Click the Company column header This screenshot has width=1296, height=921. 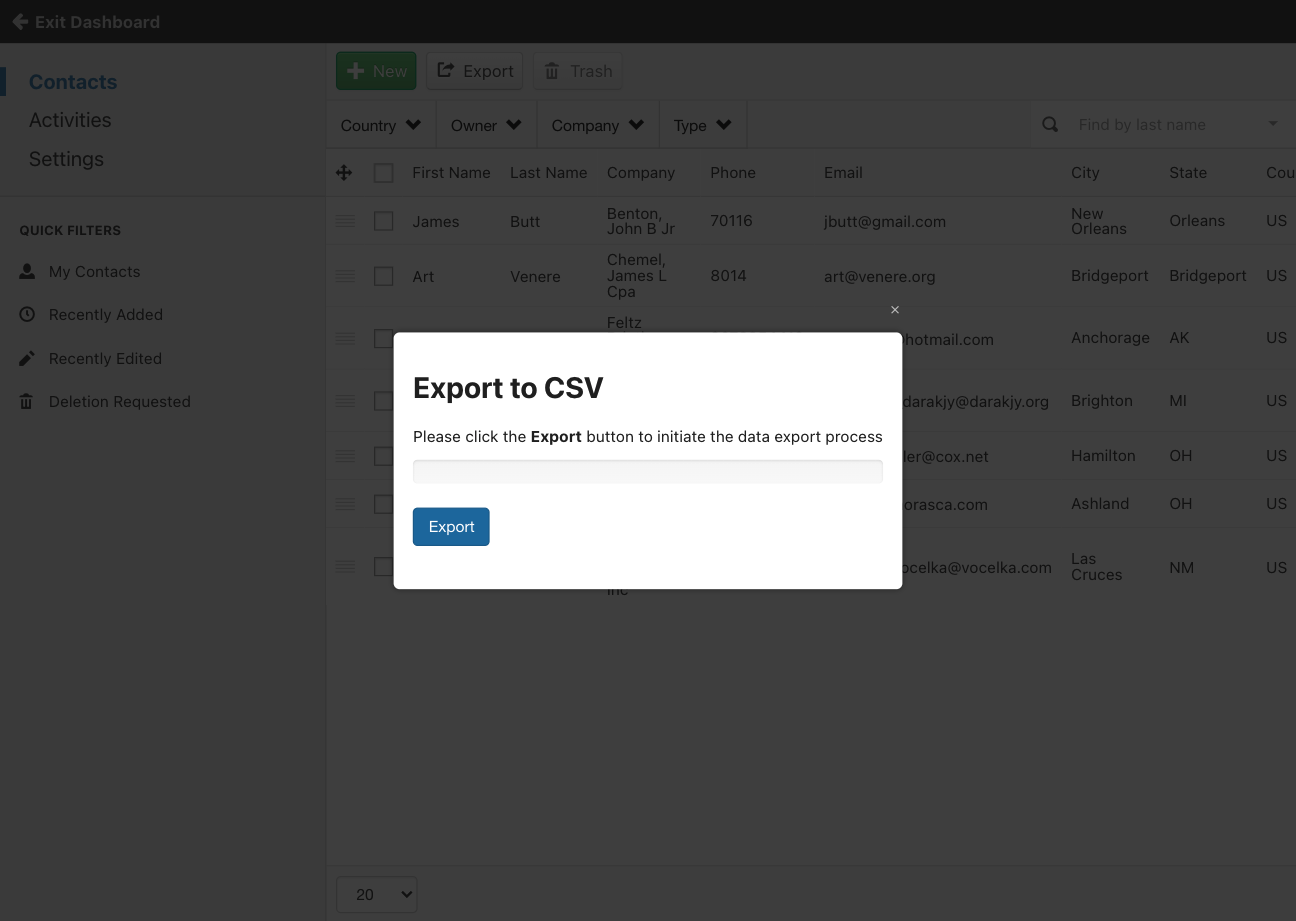(641, 173)
